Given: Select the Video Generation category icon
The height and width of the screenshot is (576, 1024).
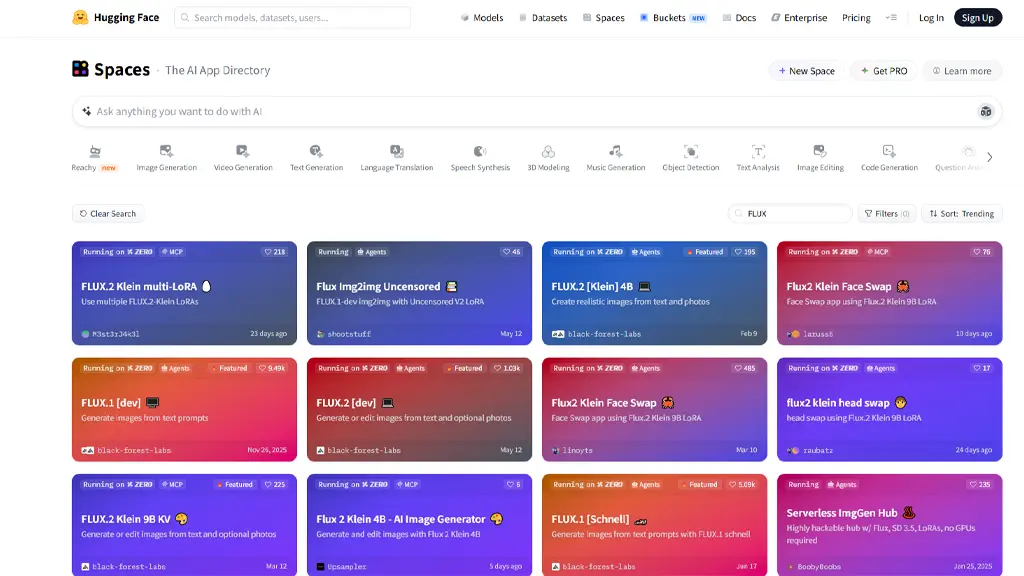Looking at the screenshot, I should [242, 152].
